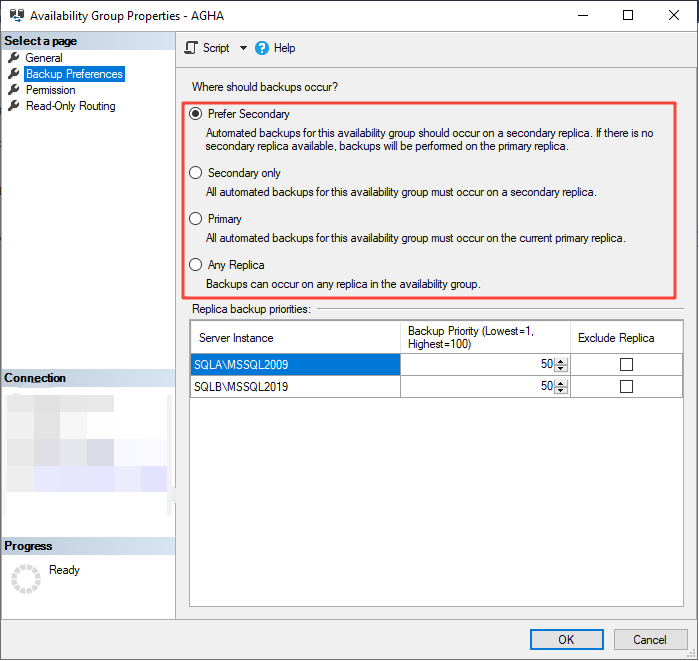Viewport: 699px width, 661px height.
Task: Click the wrench icon beside Permission
Action: coord(14,90)
